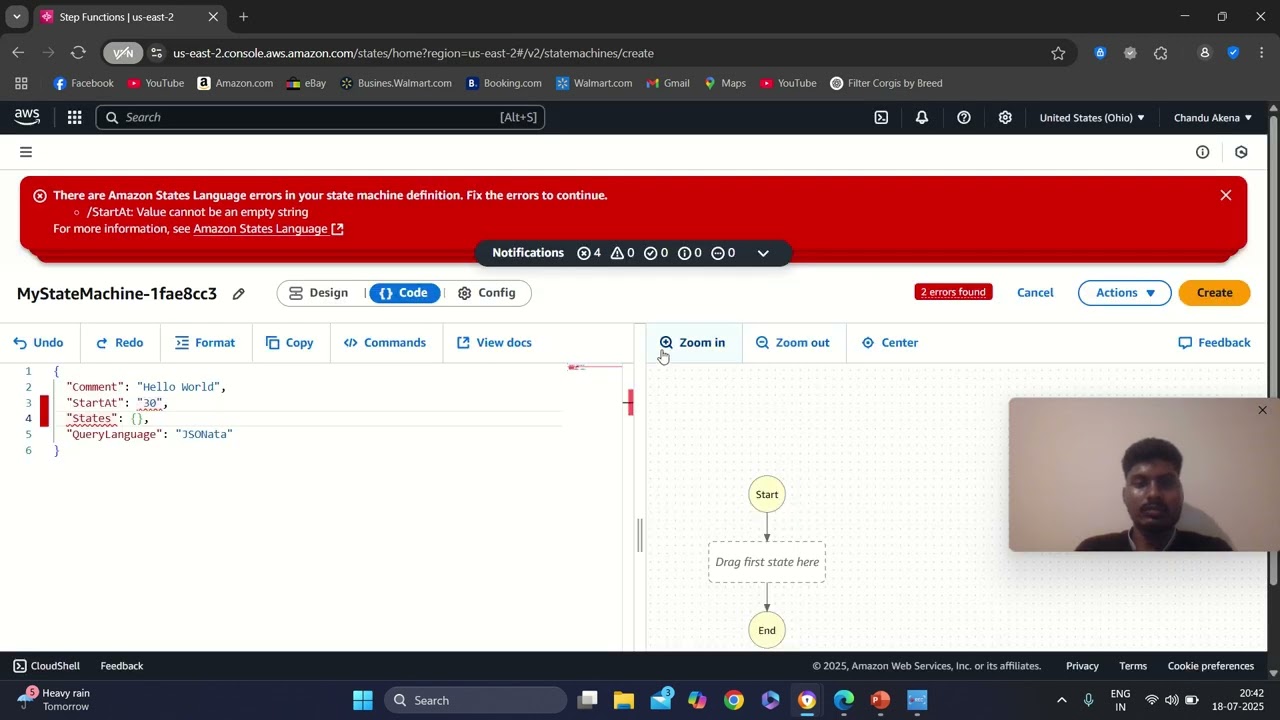
Task: Close the webcam overlay window
Action: tap(1262, 410)
